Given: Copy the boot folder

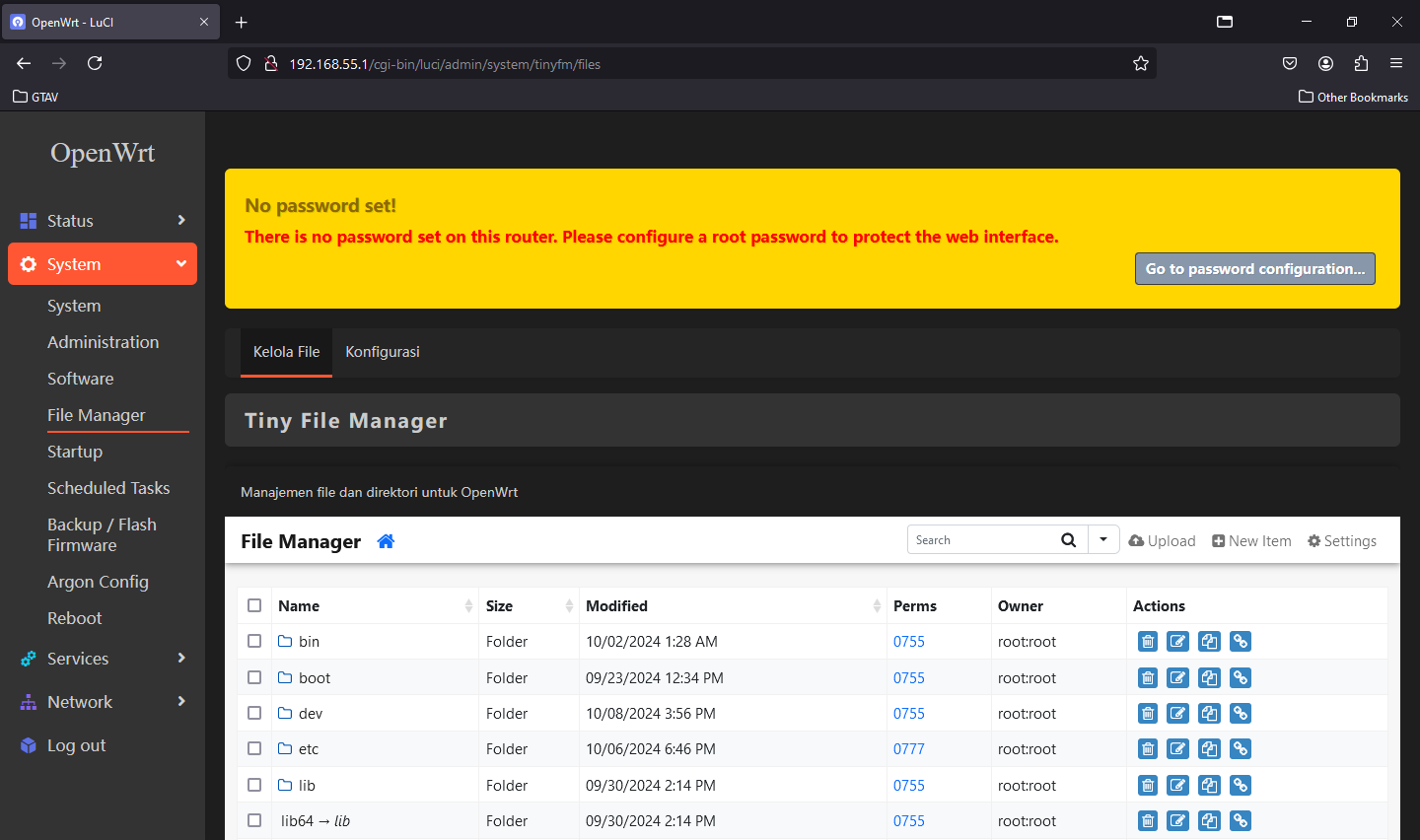Looking at the screenshot, I should coord(1210,678).
